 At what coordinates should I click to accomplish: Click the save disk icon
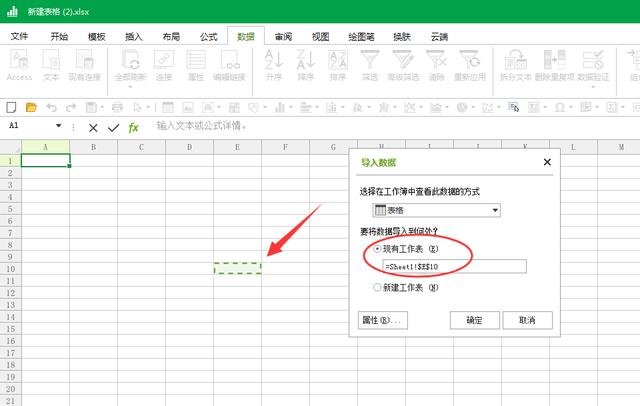[x=91, y=107]
